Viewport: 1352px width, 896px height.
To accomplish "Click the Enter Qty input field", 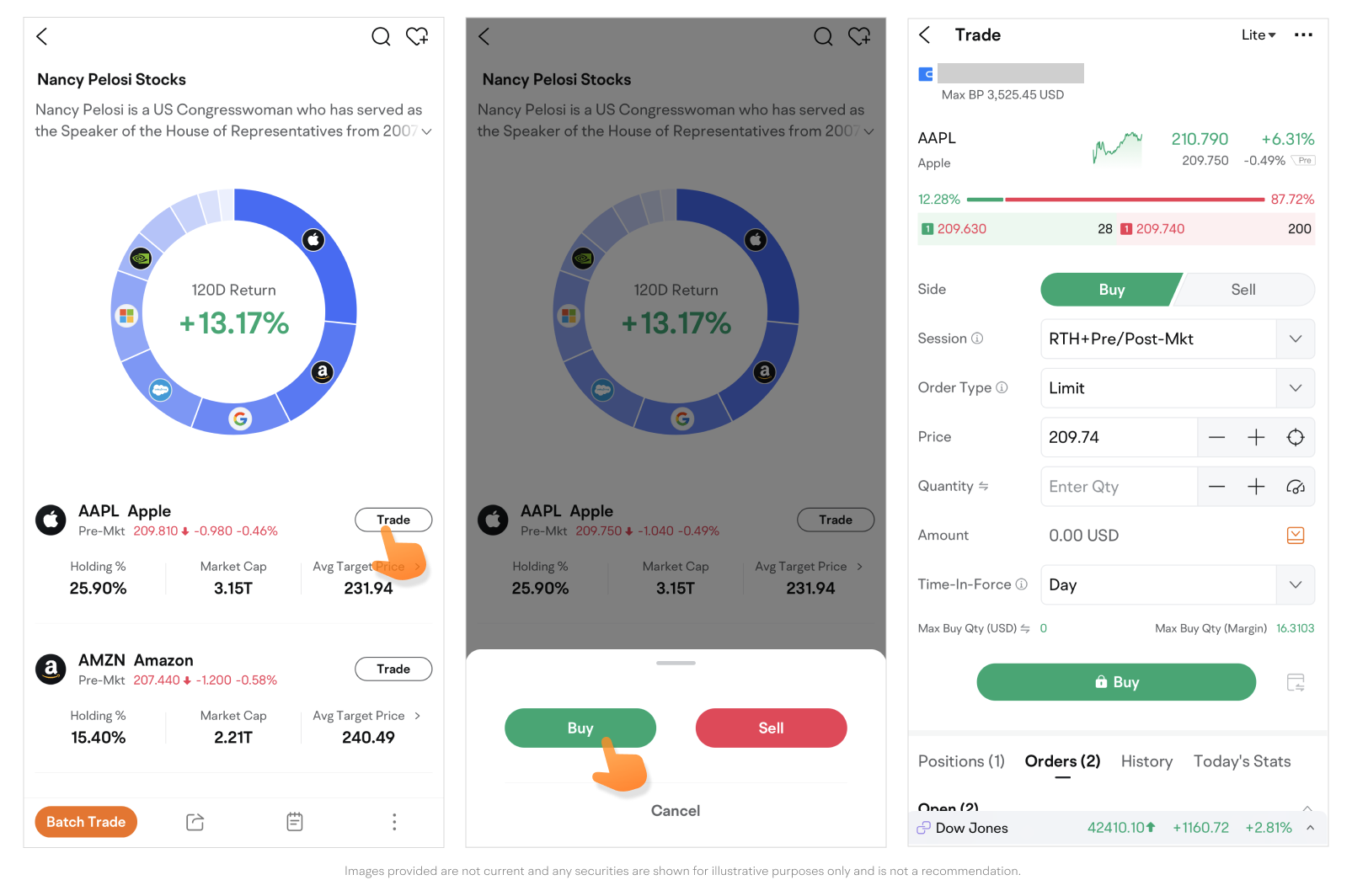I will point(1118,487).
